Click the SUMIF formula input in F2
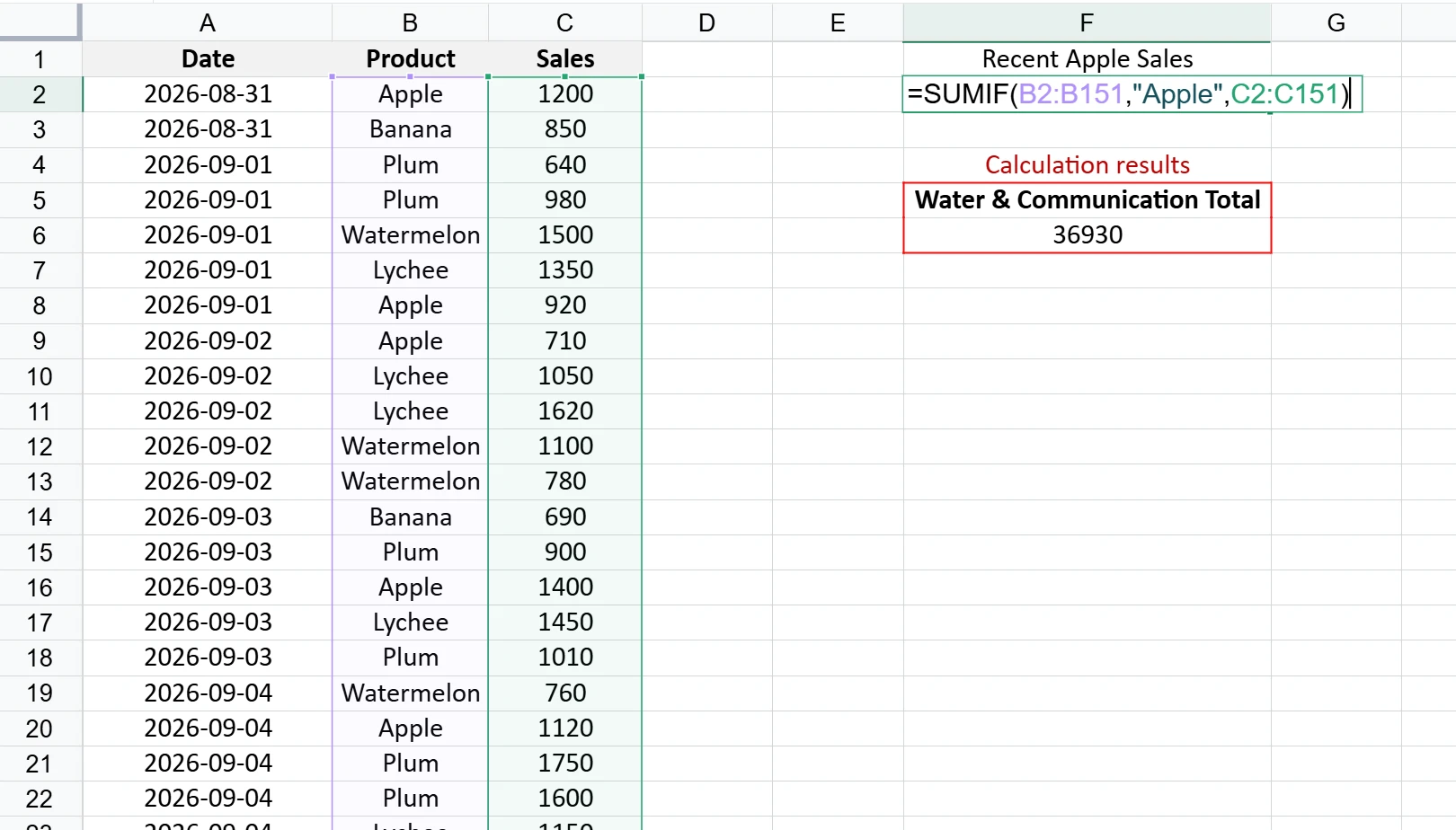1456x830 pixels. (1132, 93)
